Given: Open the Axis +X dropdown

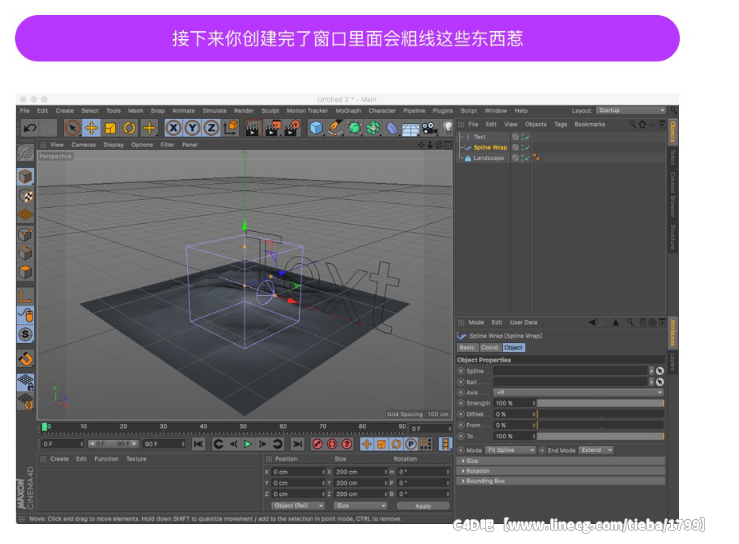Looking at the screenshot, I should coord(579,392).
